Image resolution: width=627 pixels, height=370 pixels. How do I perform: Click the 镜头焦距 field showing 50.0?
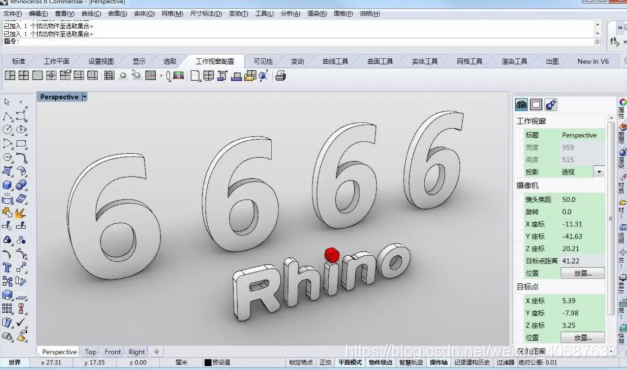[582, 200]
